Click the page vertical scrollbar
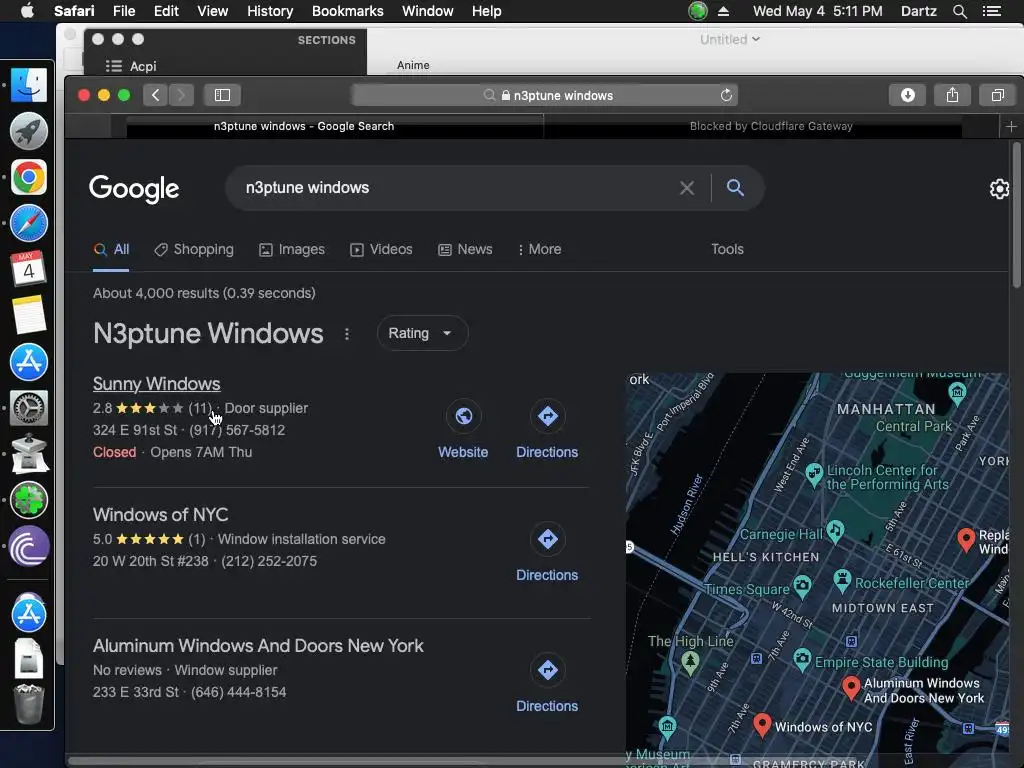Screen dimensions: 1024x768 (x=1016, y=216)
